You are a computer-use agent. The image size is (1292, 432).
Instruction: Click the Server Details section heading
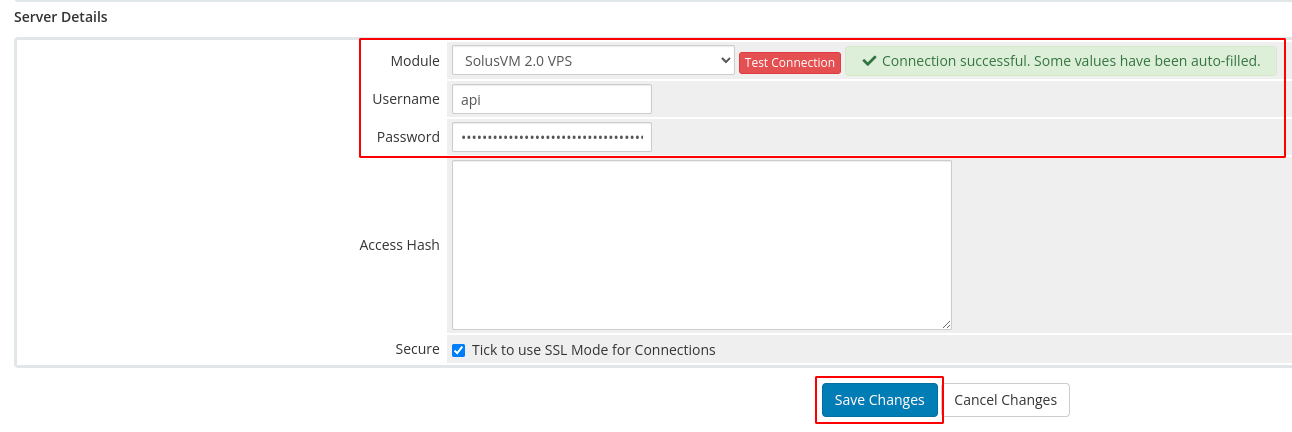point(61,17)
